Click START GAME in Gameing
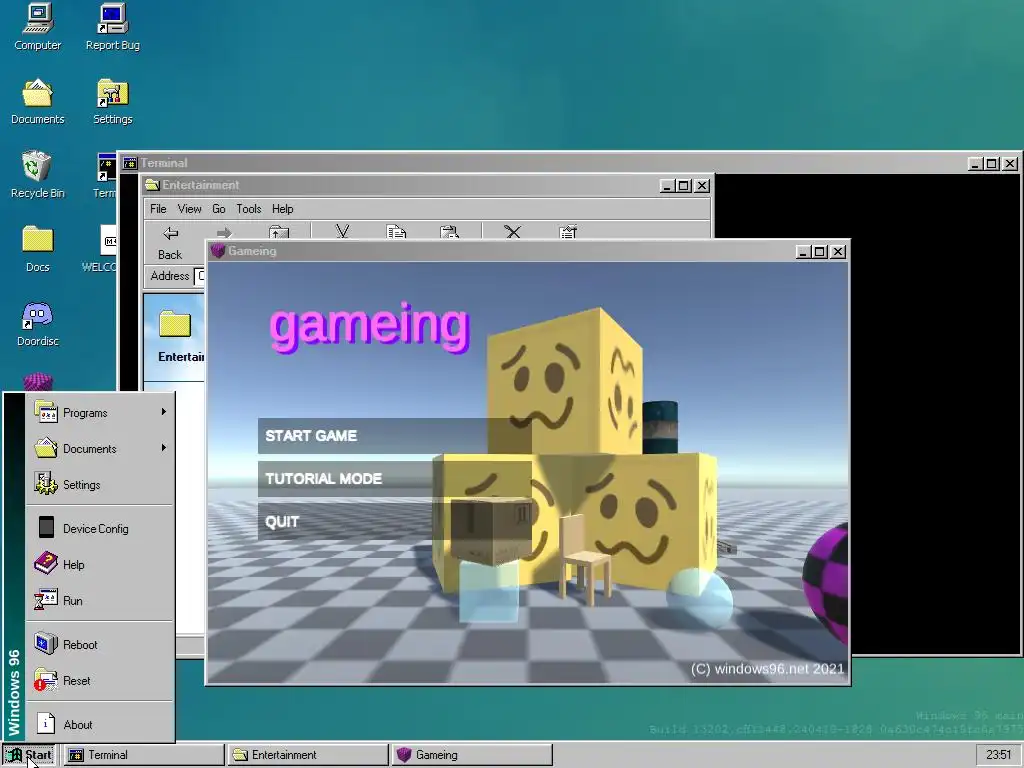Image resolution: width=1024 pixels, height=768 pixels. click(394, 436)
